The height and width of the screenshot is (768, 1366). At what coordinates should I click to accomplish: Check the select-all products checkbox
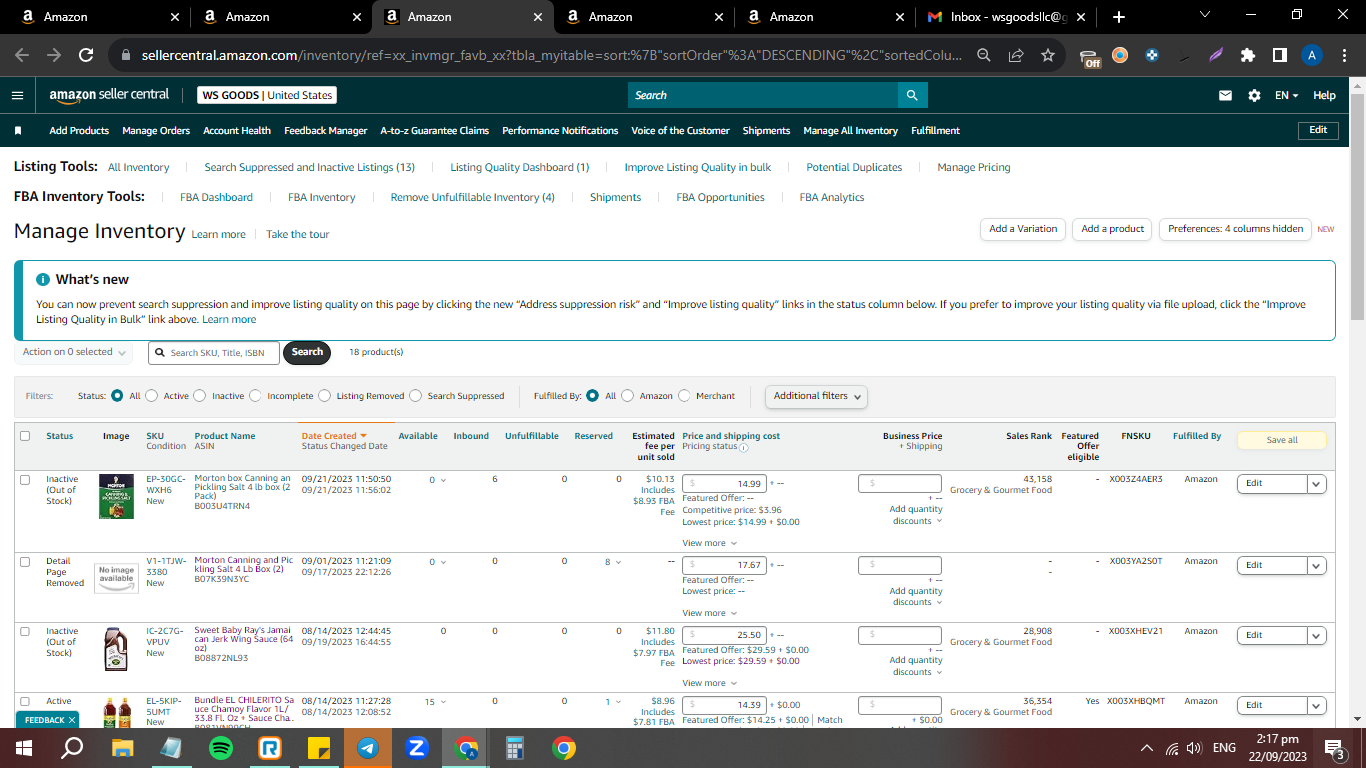[x=25, y=436]
